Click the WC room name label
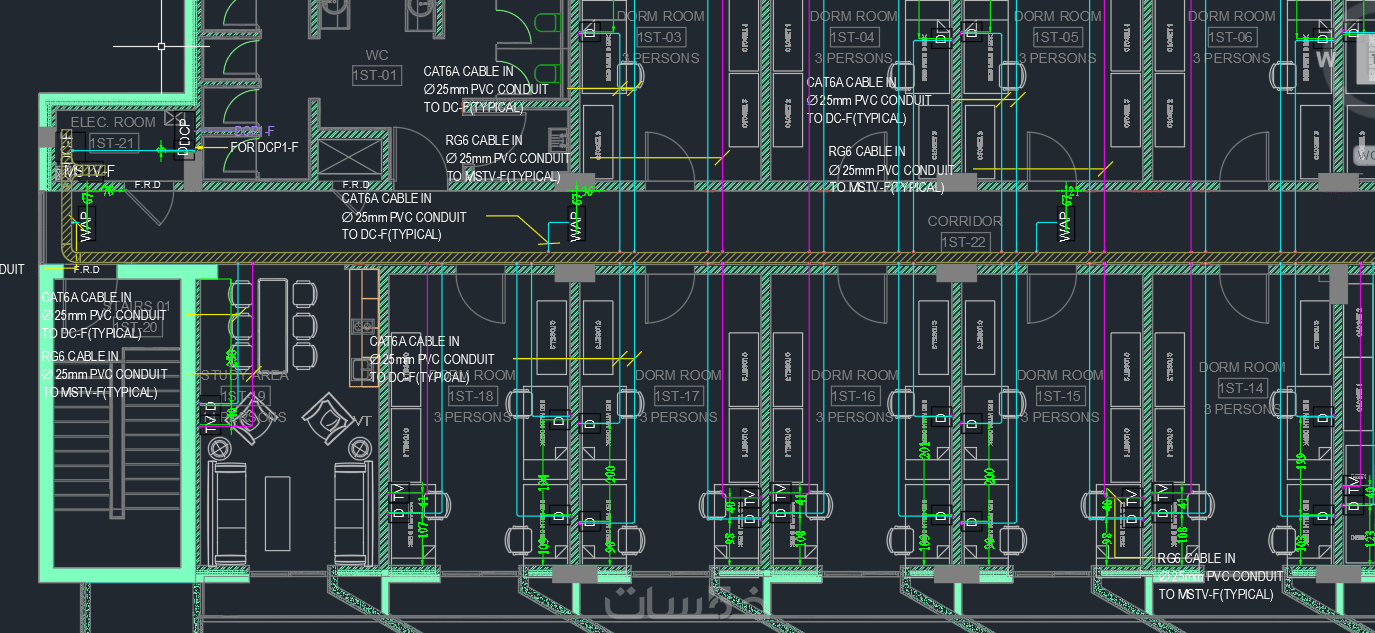This screenshot has height=633, width=1375. click(377, 55)
